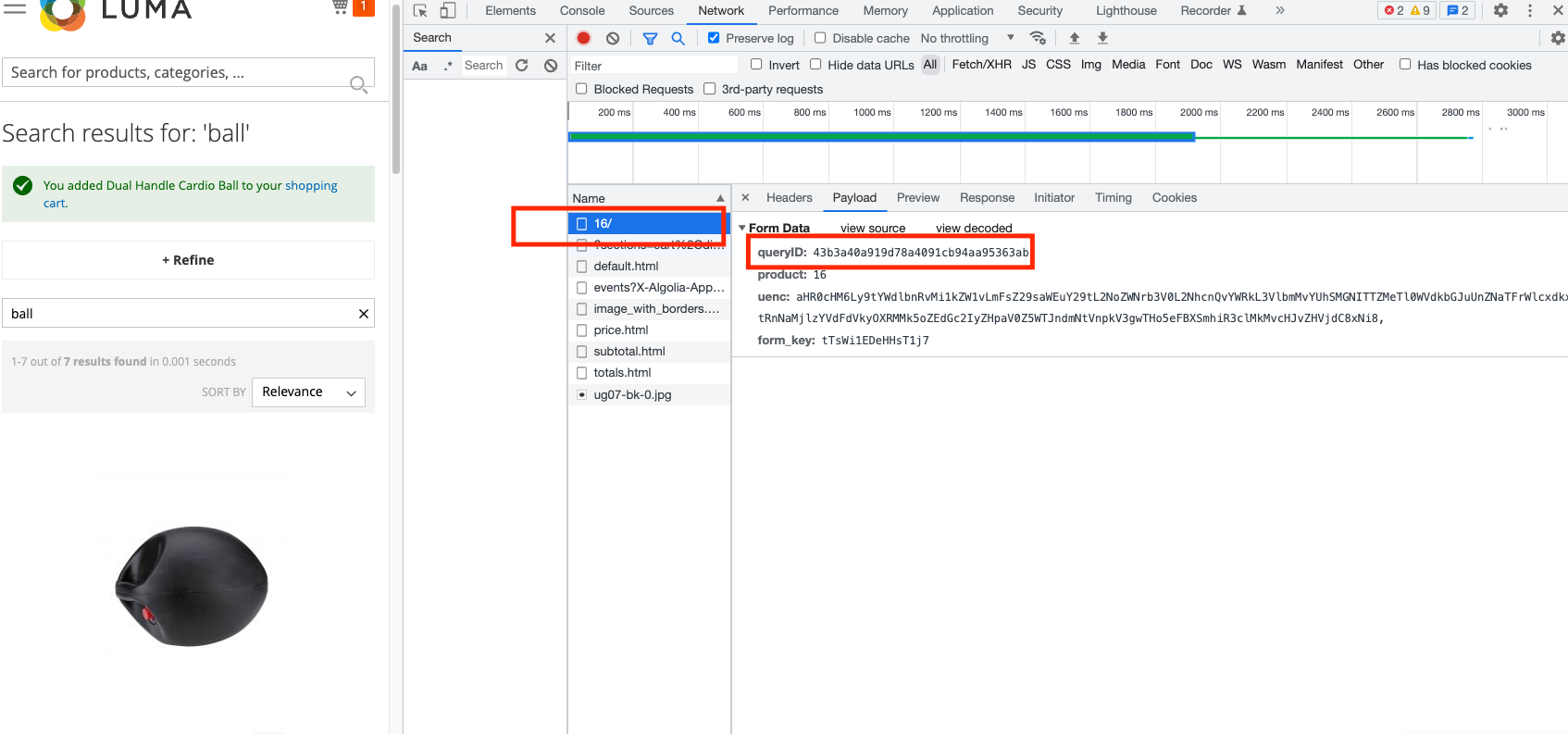Toggle Hide data URLs checkbox

pyautogui.click(x=815, y=65)
